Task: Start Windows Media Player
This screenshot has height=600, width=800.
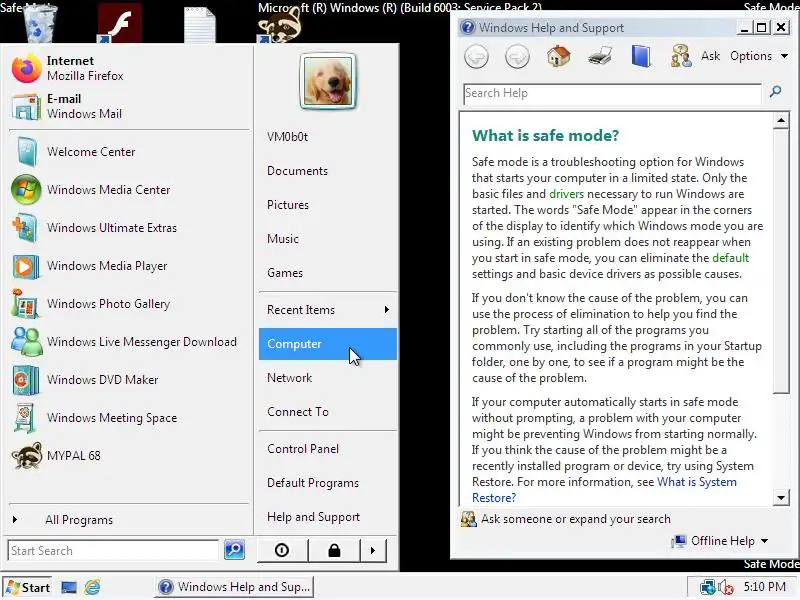Action: (129, 265)
